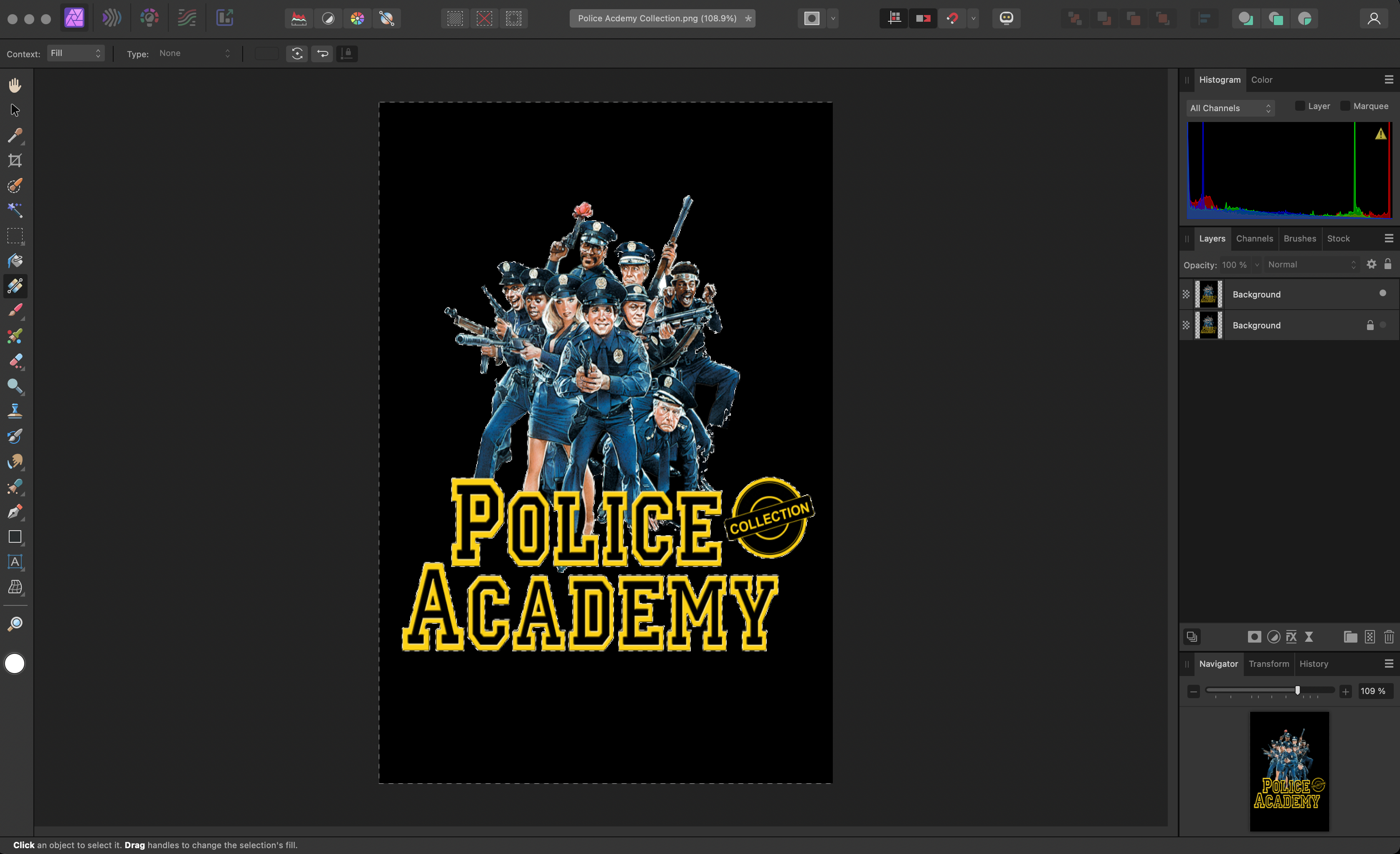Select the Flood Select magic wand tool

[x=15, y=210]
